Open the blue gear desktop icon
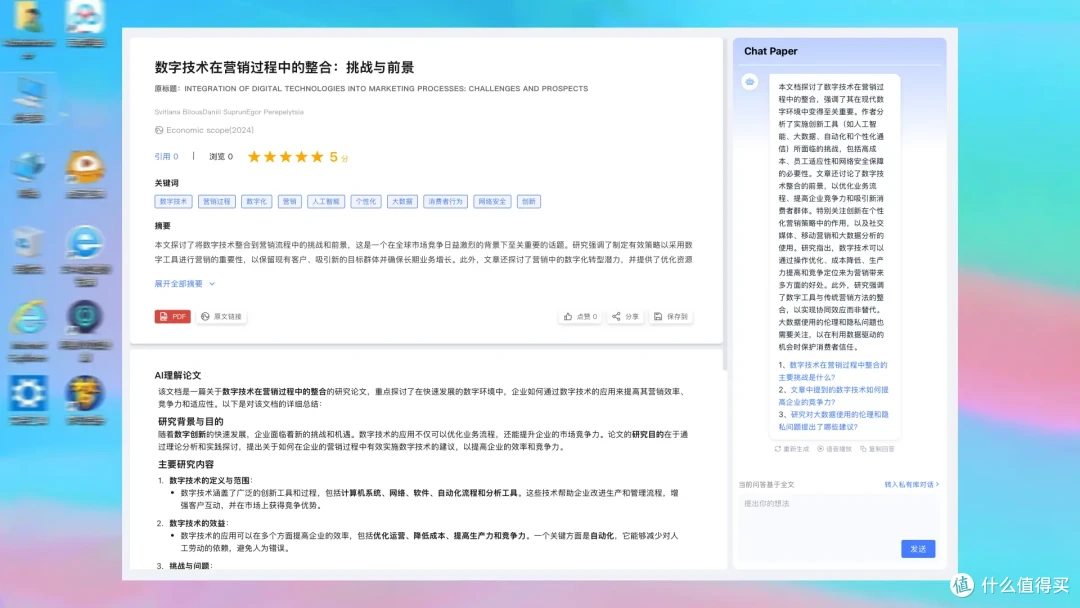 coord(28,393)
